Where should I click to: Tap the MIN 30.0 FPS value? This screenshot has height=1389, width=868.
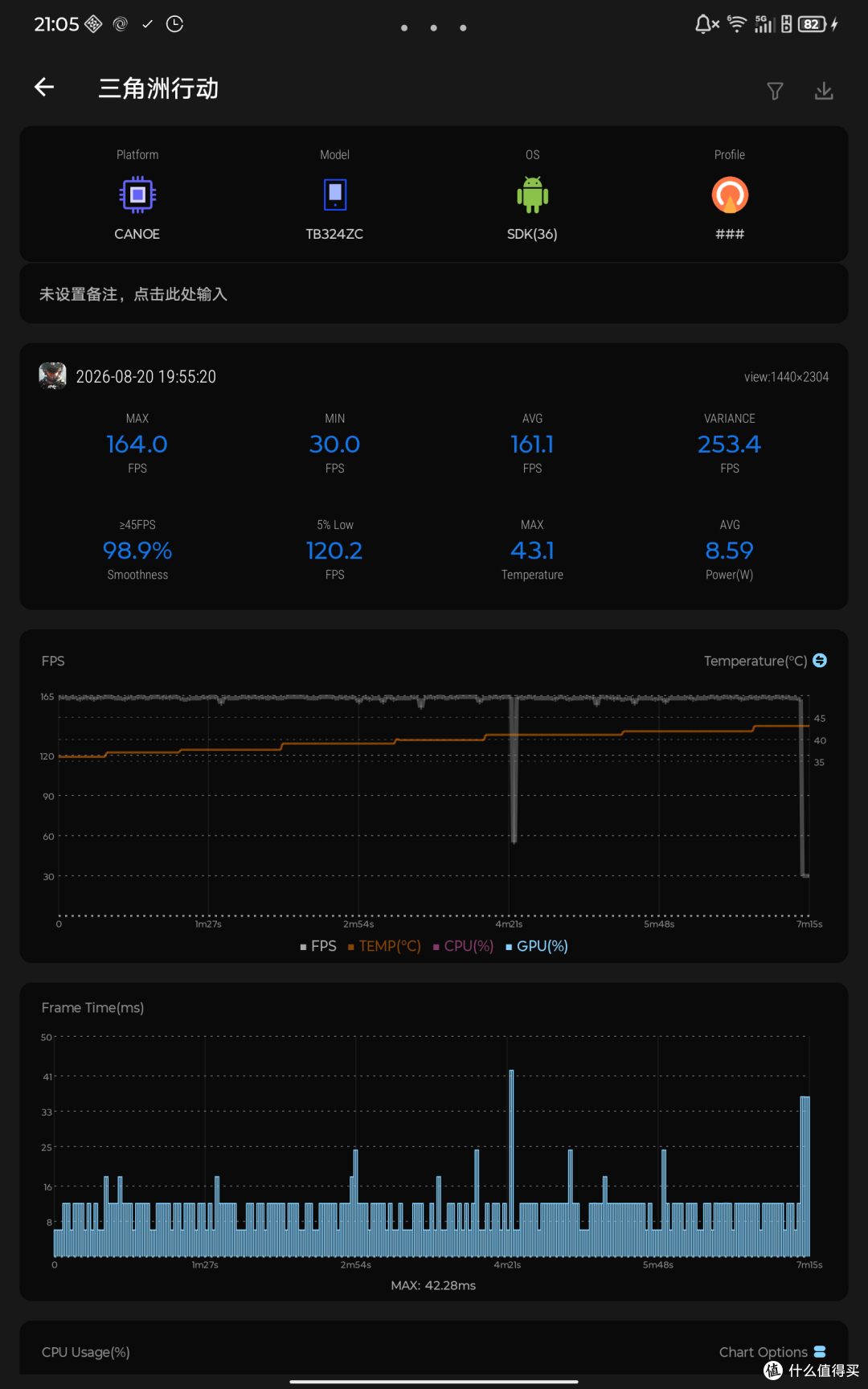(x=335, y=444)
